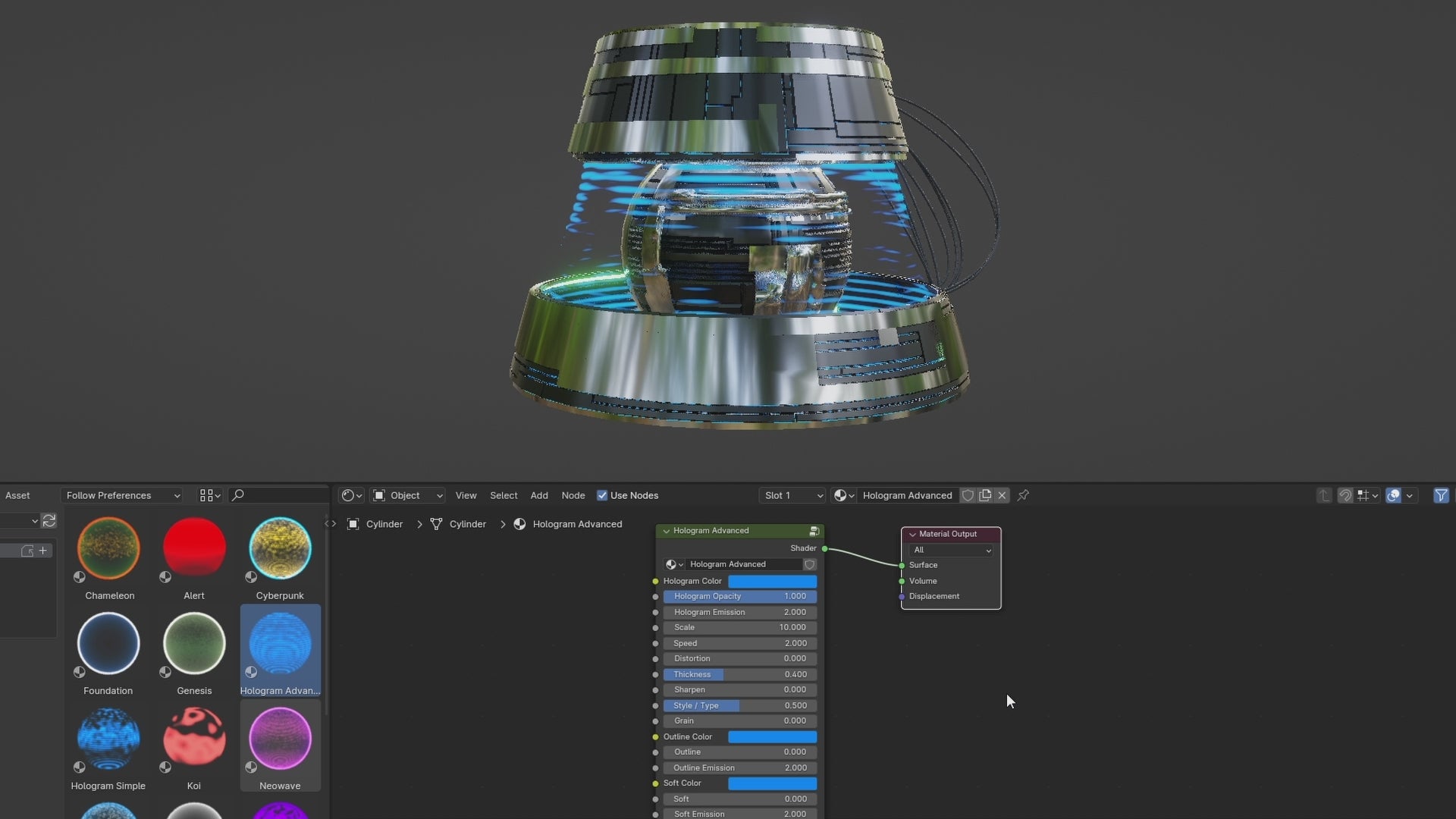Screen dimensions: 1456x819
Task: Toggle node snapping magnet icon
Action: tap(1345, 495)
